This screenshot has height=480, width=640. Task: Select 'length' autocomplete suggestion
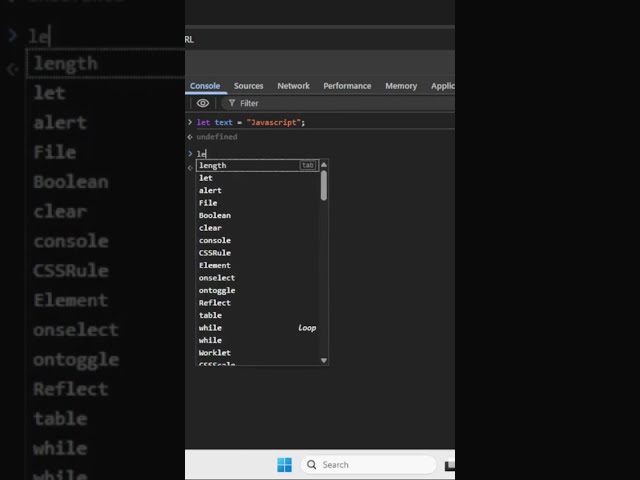(x=257, y=165)
